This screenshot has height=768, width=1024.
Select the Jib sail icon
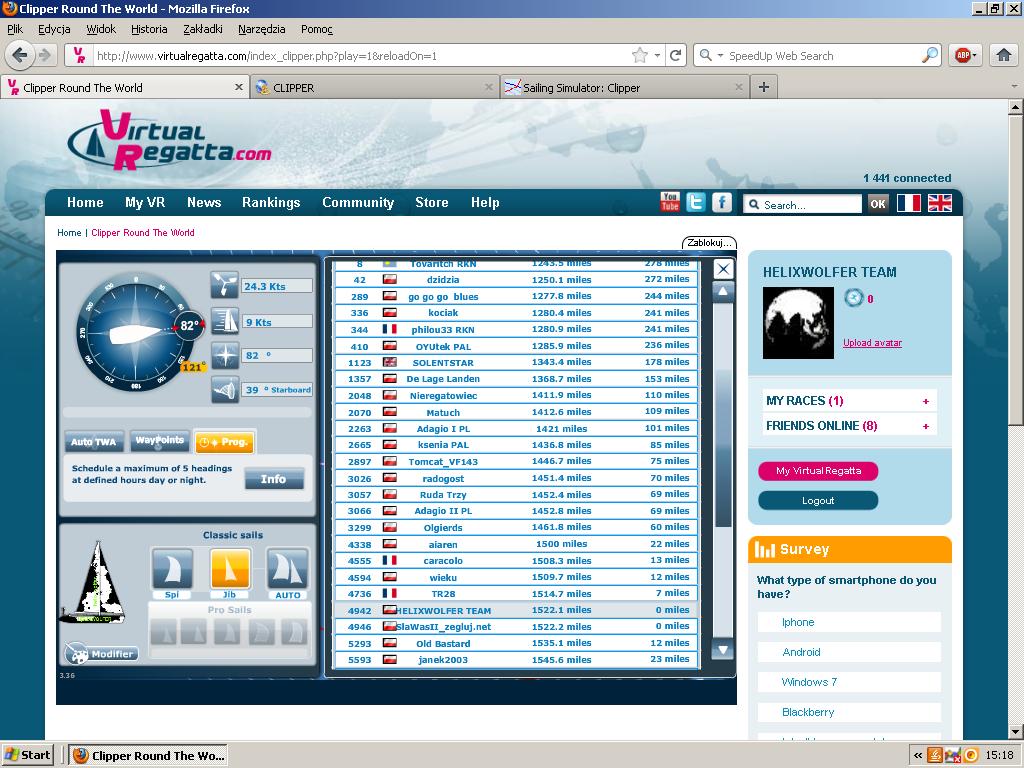[x=230, y=569]
